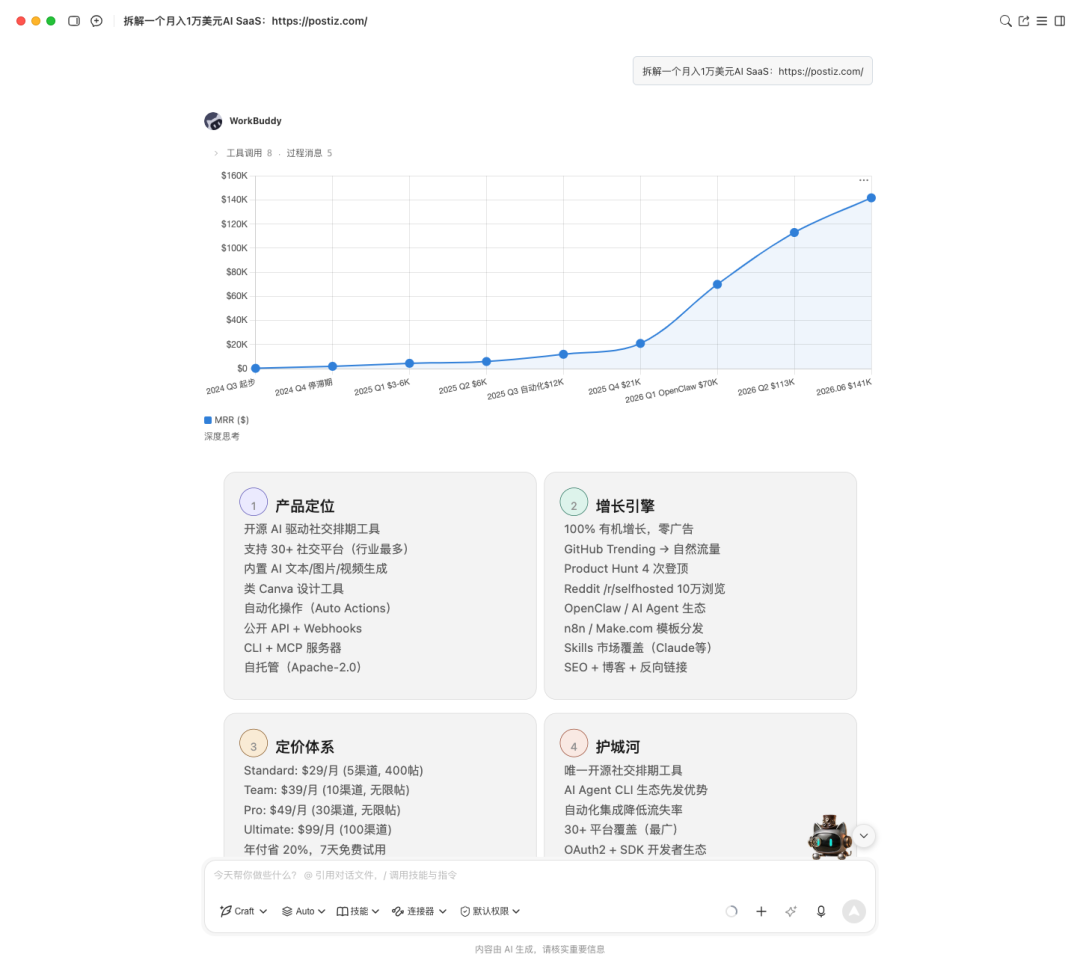Click the $160K y-axis label
Screen dimensions: 1080x963
coord(234,176)
